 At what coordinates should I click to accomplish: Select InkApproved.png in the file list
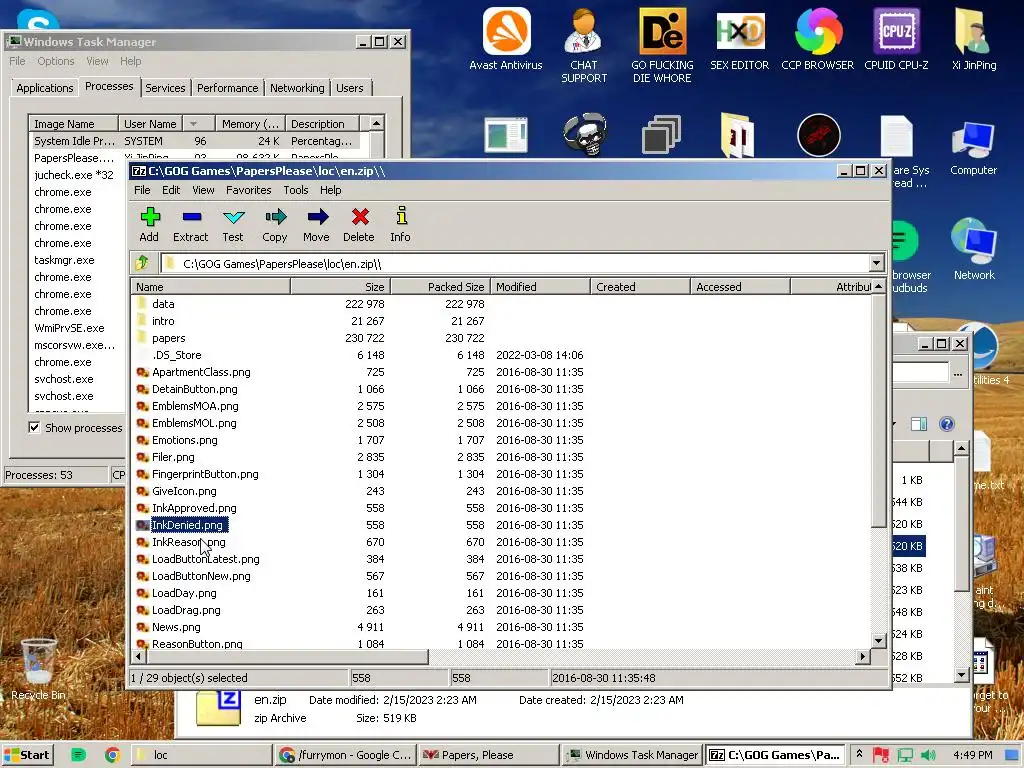coord(194,507)
